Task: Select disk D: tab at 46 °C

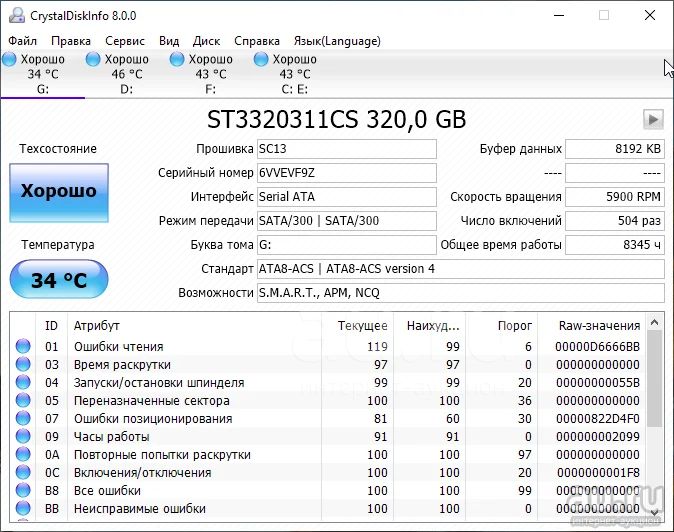Action: click(x=126, y=74)
